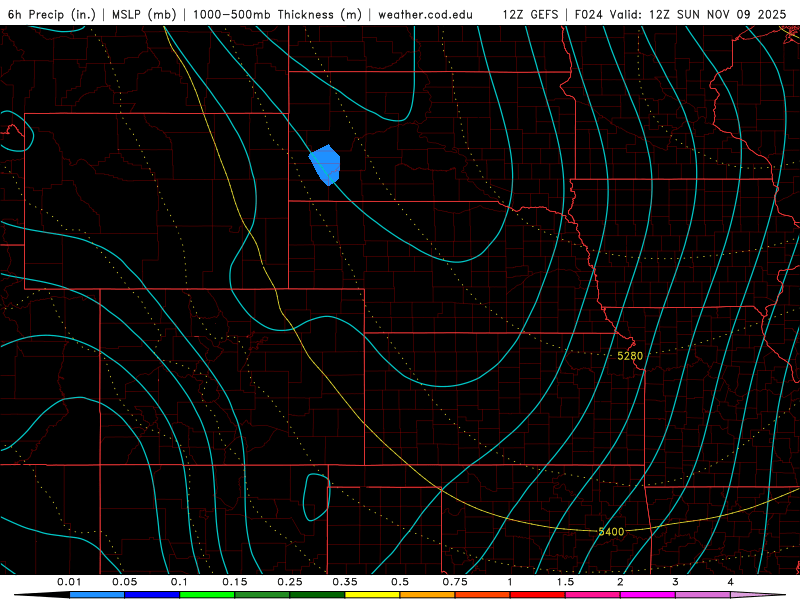800x600 pixels.
Task: Click the 0.01 legend value
Action: coord(69,582)
